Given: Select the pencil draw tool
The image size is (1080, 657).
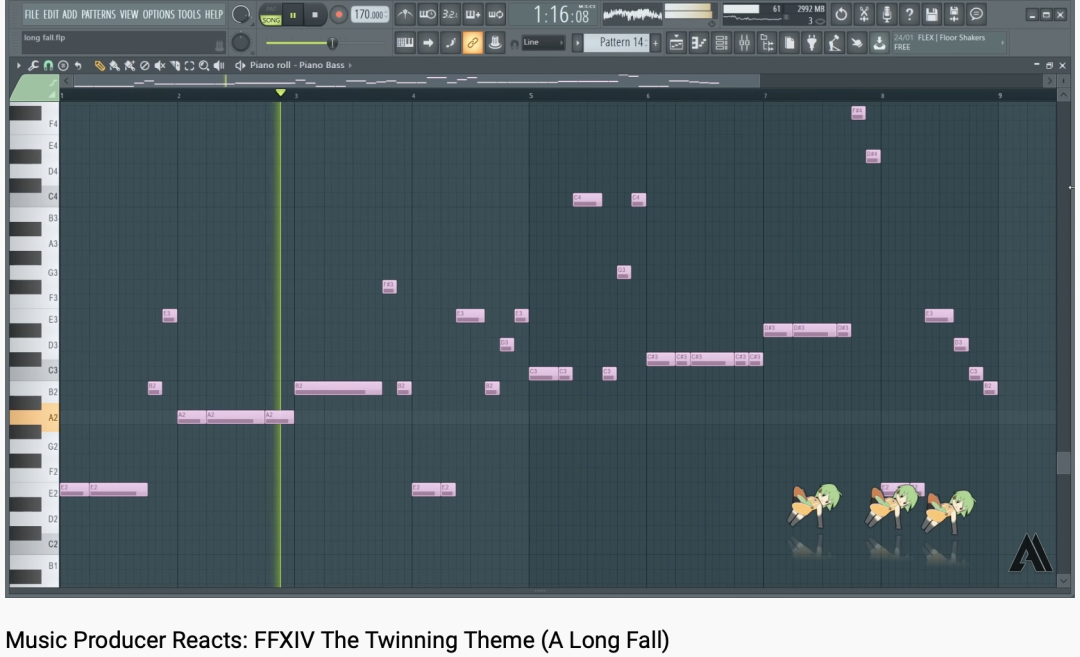Looking at the screenshot, I should tap(99, 65).
